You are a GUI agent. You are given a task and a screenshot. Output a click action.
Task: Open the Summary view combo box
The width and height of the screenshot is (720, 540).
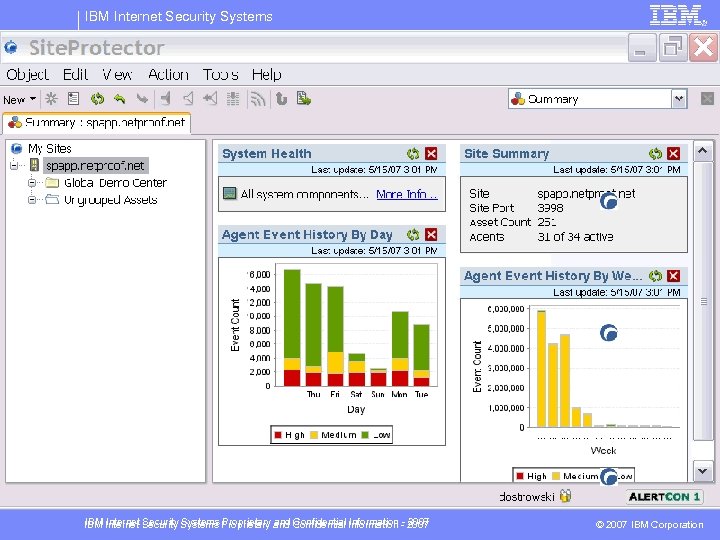(597, 99)
